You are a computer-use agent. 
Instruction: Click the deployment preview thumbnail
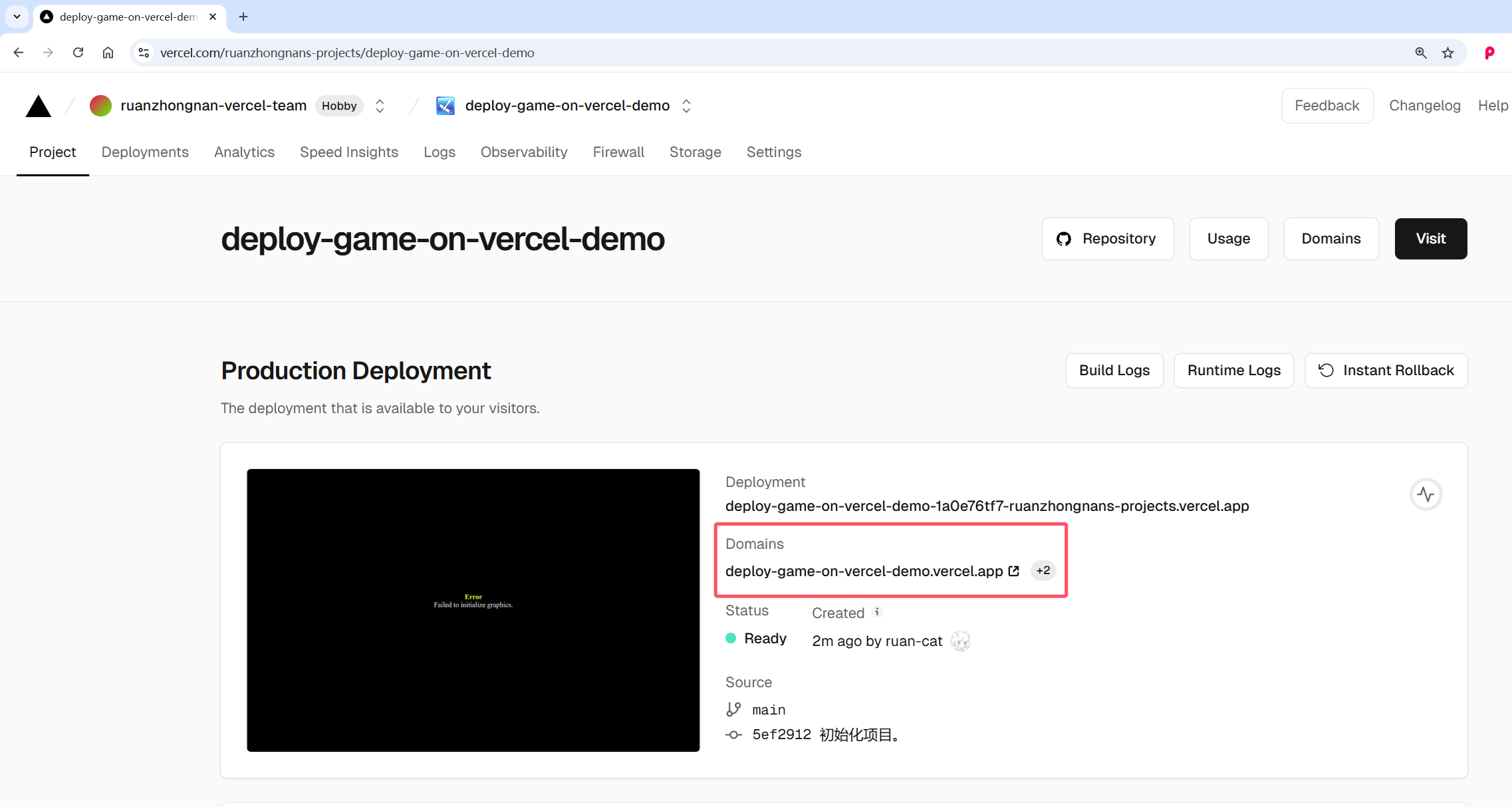coord(473,610)
